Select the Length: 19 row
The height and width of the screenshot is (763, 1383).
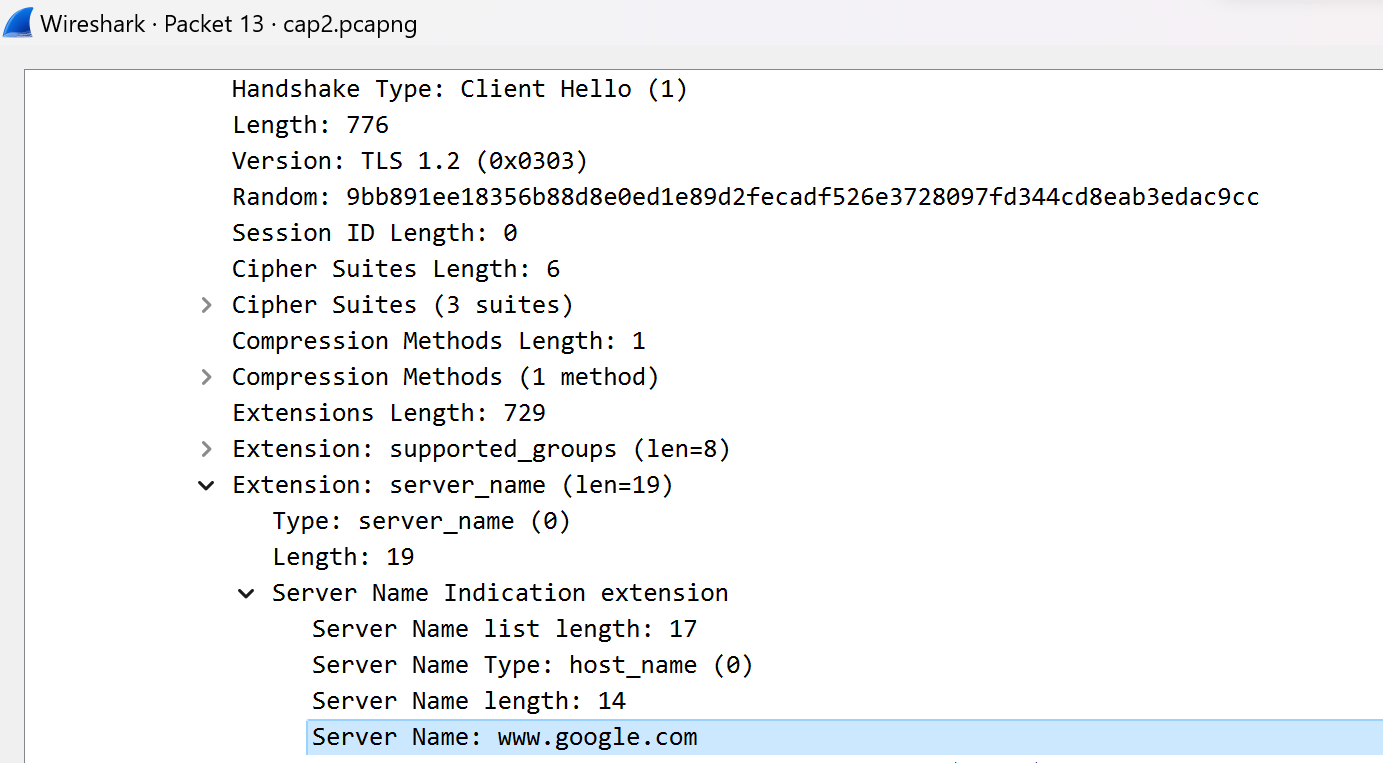(x=343, y=557)
